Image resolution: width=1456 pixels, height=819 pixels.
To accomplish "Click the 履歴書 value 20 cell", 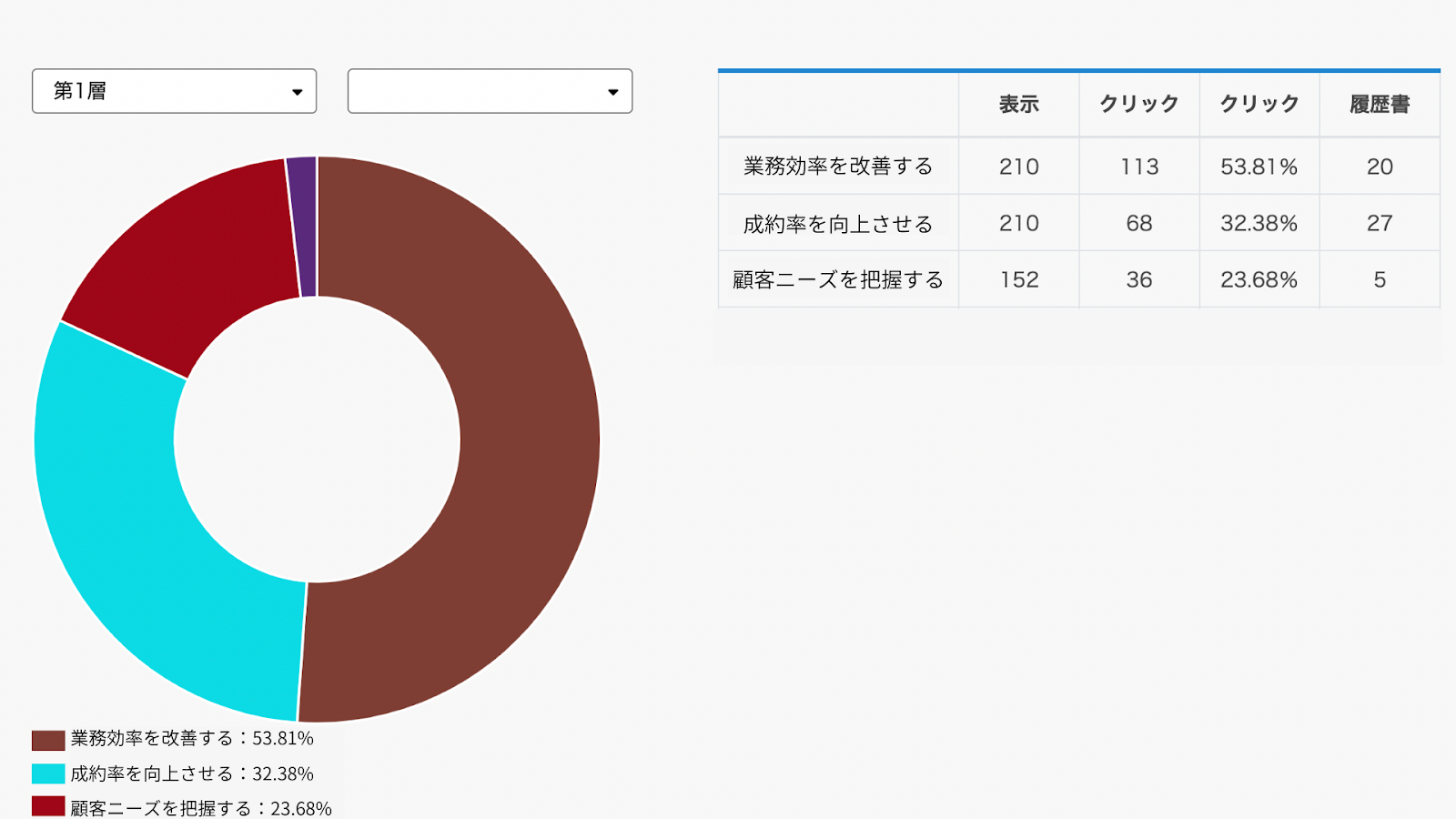I will click(1380, 167).
